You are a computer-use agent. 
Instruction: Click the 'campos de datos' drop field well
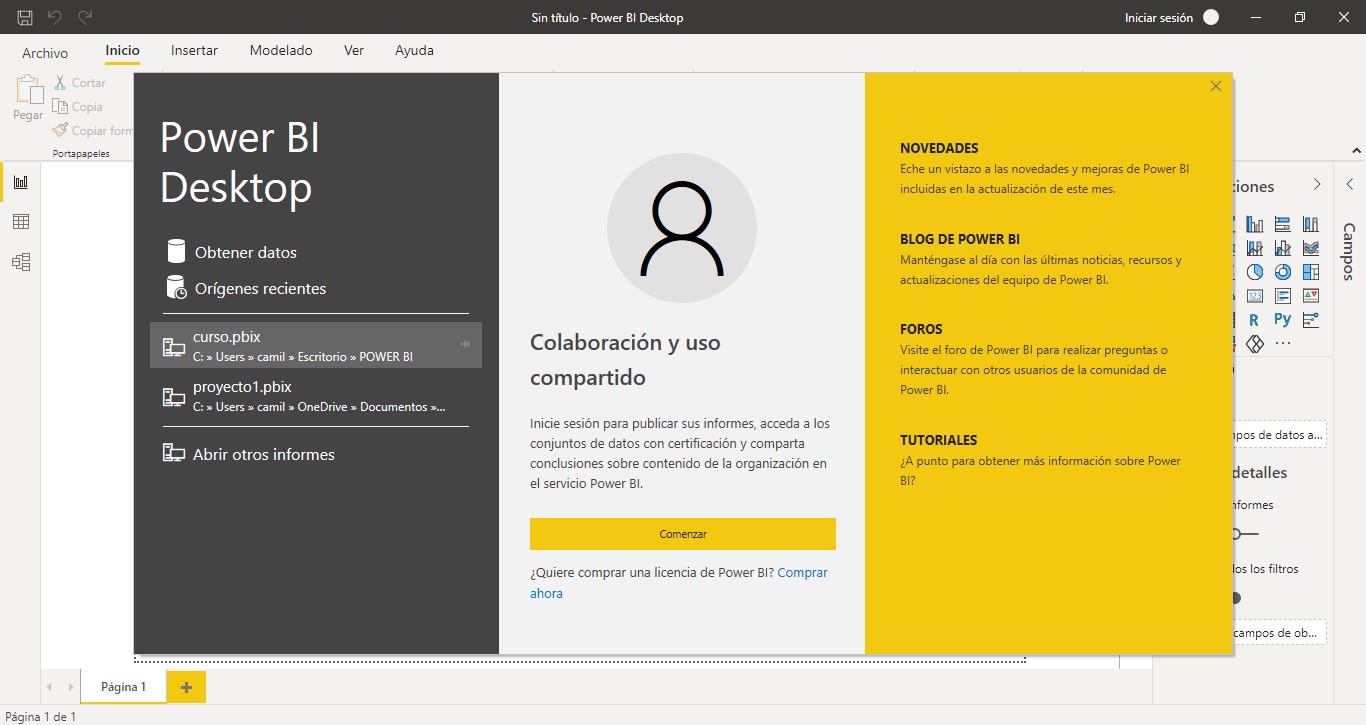pos(1279,434)
